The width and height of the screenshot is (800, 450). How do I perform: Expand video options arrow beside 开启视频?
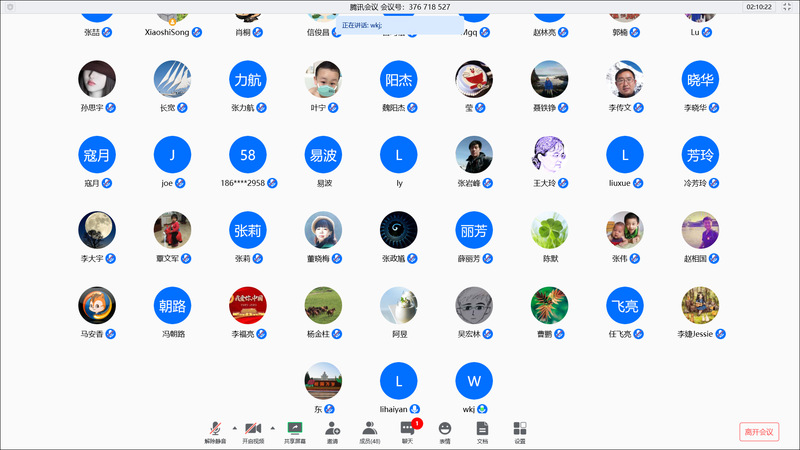[273, 427]
